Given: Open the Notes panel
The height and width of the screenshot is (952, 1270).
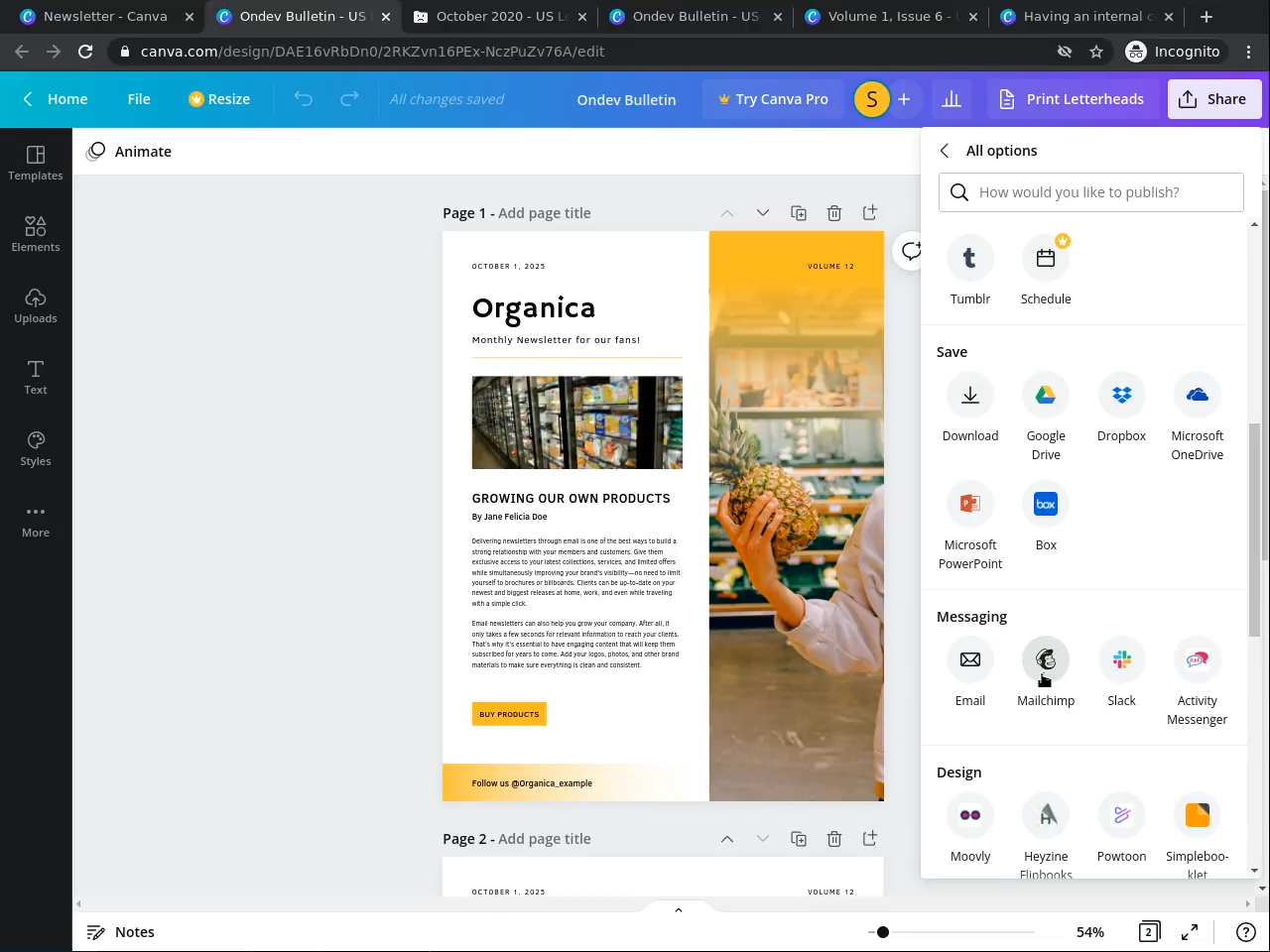Looking at the screenshot, I should point(121,932).
